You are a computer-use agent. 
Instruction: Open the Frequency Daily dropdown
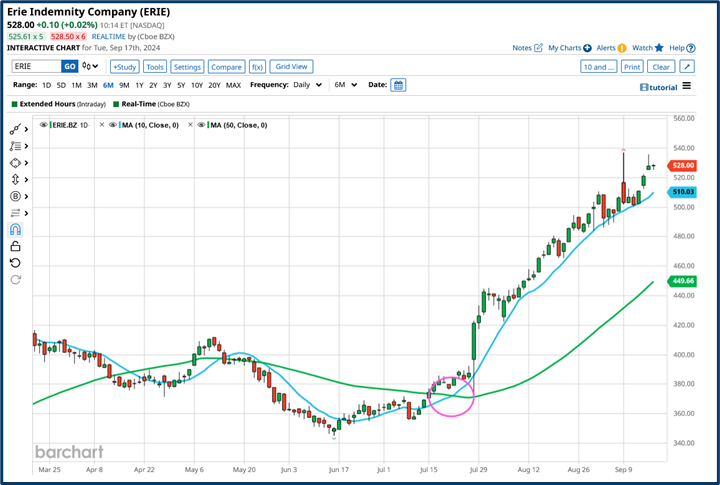(x=307, y=85)
